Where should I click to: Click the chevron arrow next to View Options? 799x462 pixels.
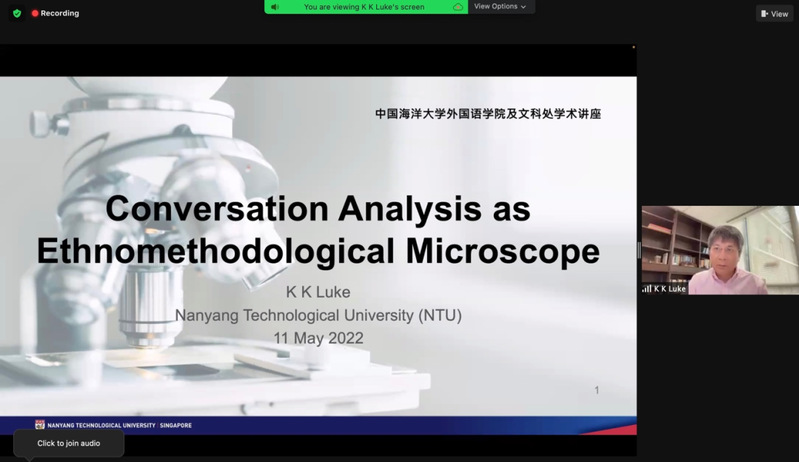(x=523, y=7)
